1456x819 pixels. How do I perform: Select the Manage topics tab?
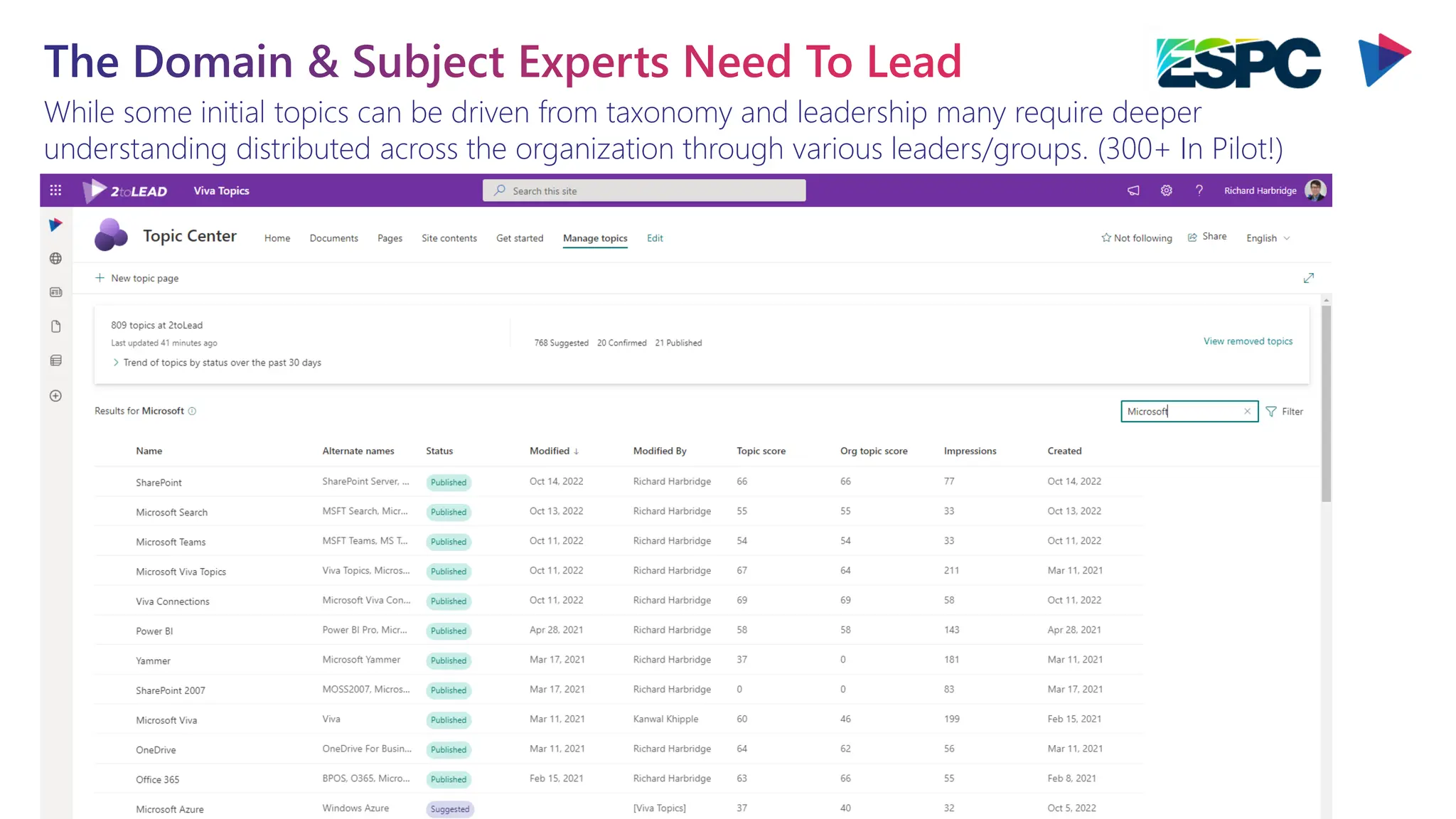pos(595,238)
